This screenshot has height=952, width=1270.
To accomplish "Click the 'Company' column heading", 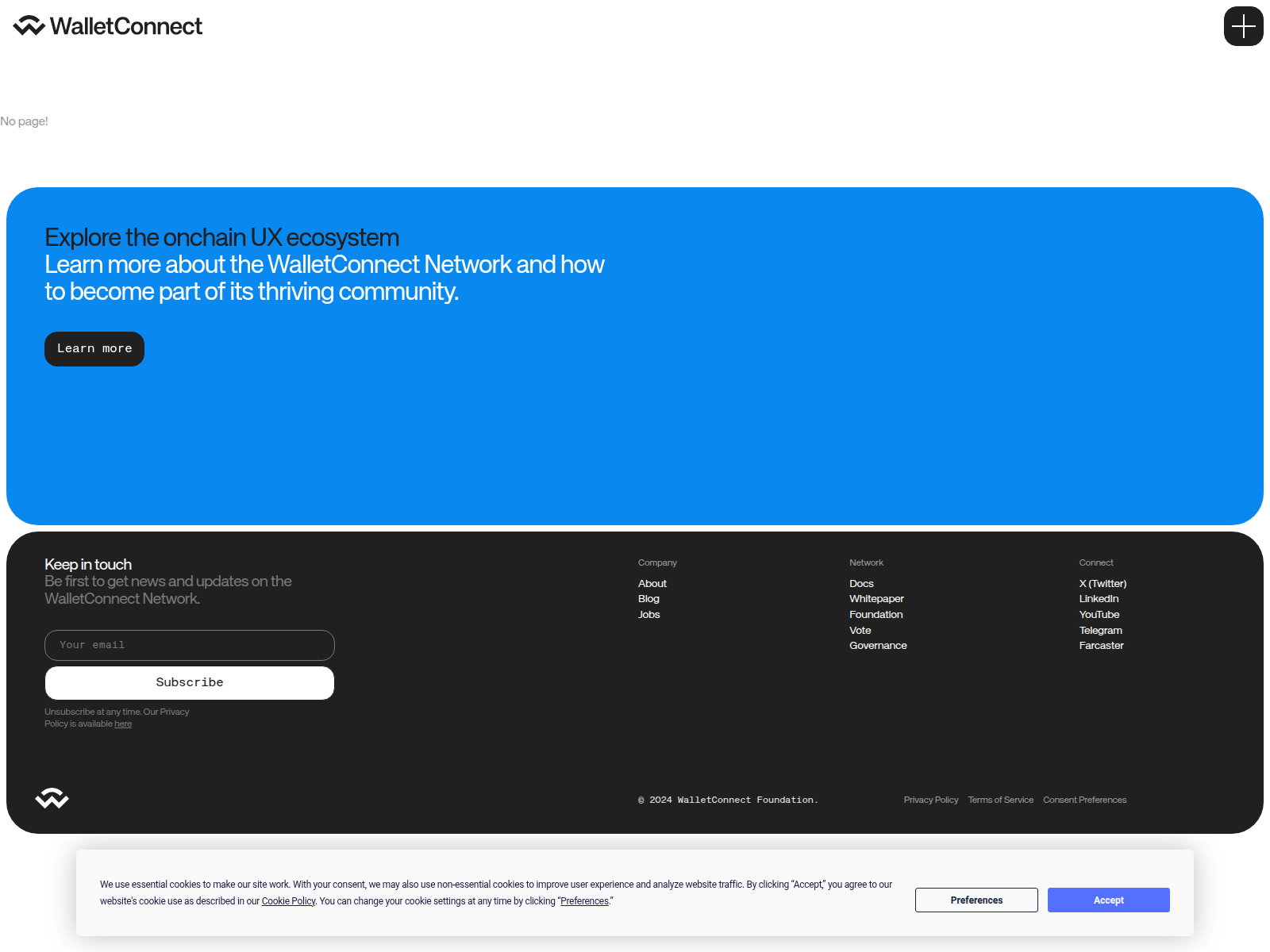I will (657, 562).
